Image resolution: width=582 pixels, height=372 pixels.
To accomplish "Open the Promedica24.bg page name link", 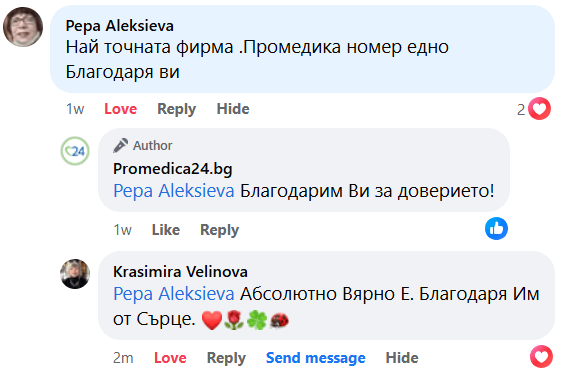I will (x=173, y=169).
